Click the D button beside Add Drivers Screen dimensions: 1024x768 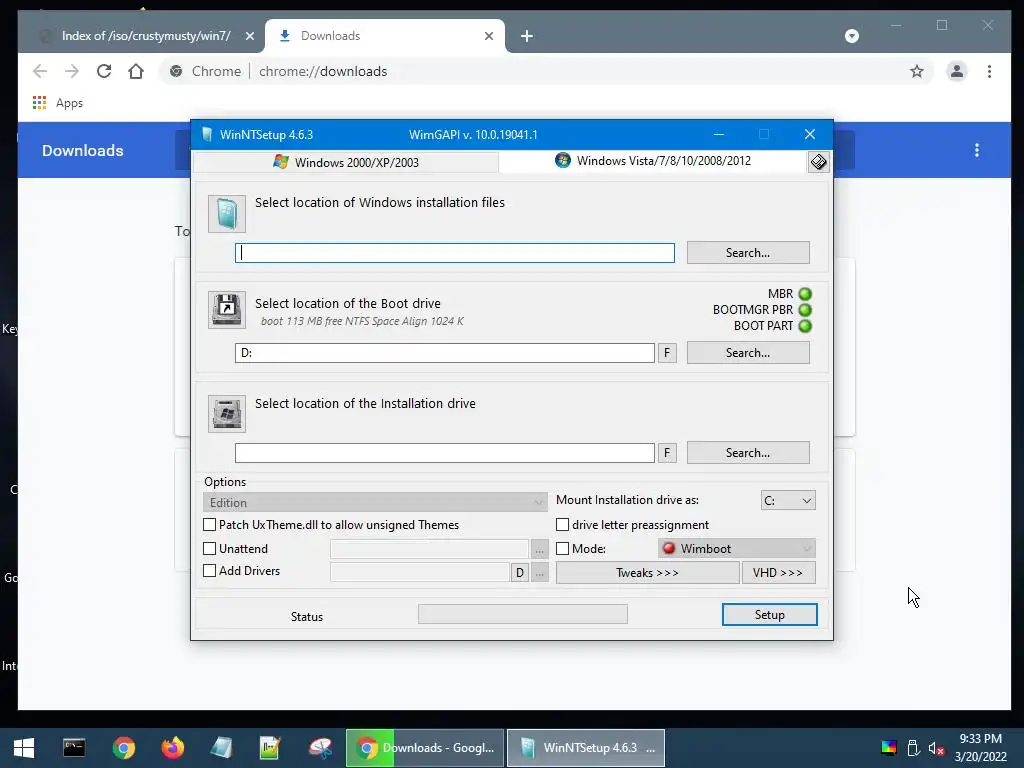pos(519,573)
